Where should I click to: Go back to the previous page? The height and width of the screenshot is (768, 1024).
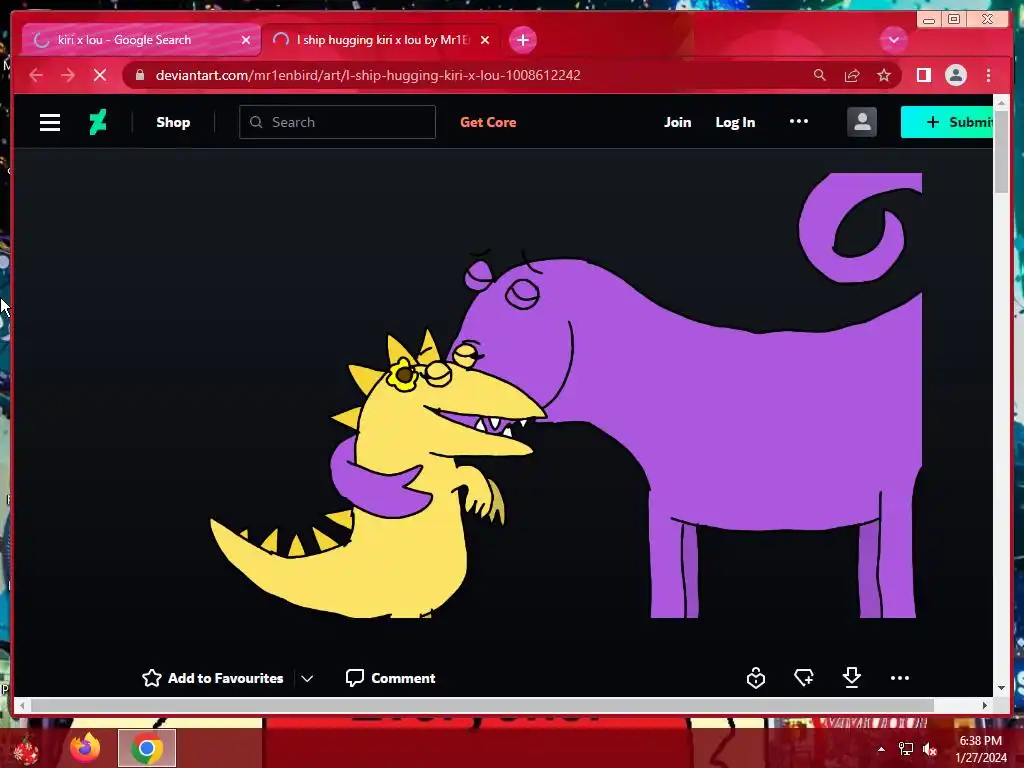[36, 75]
